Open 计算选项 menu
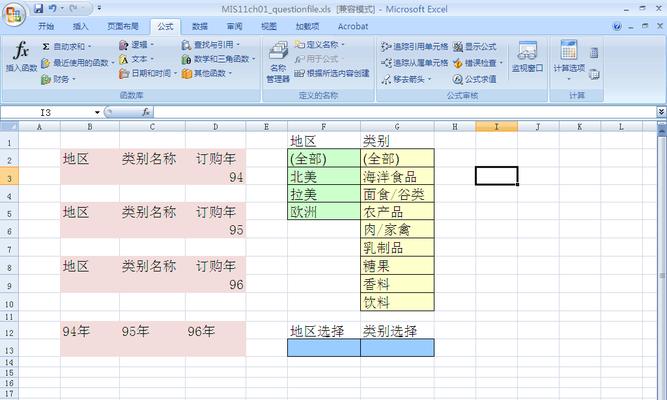667x400 pixels. click(x=569, y=60)
